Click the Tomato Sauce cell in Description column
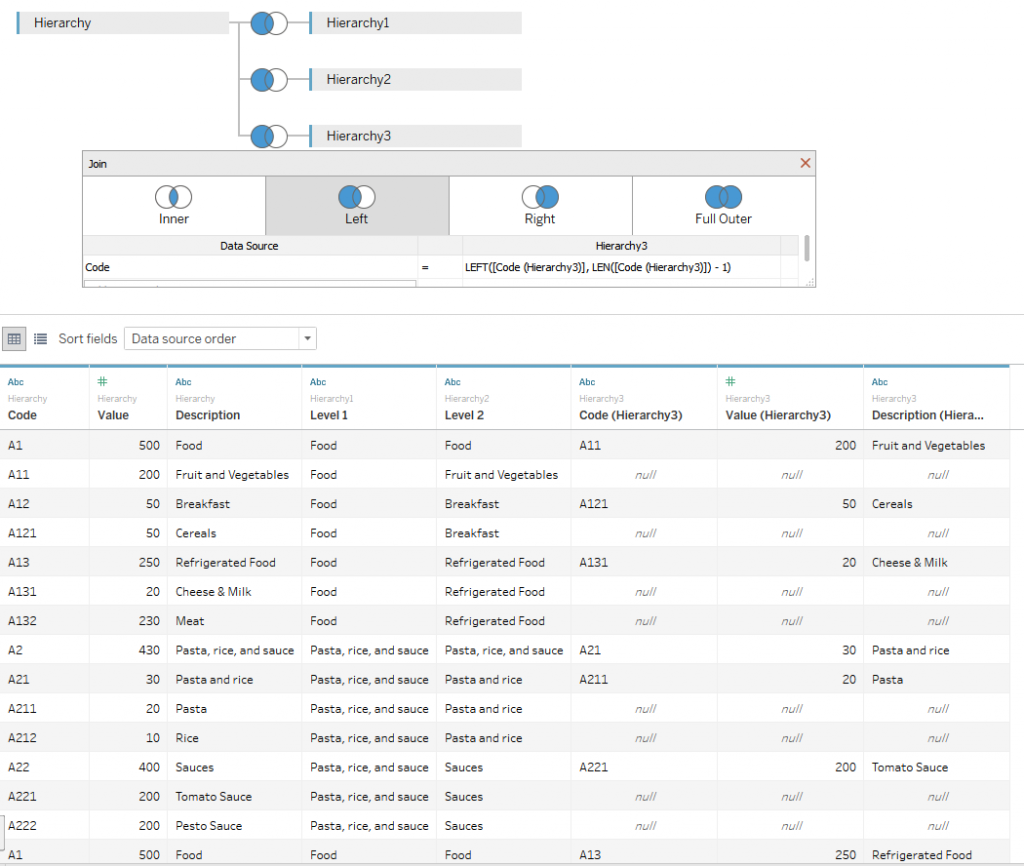Viewport: 1024px width, 866px height. coord(235,797)
